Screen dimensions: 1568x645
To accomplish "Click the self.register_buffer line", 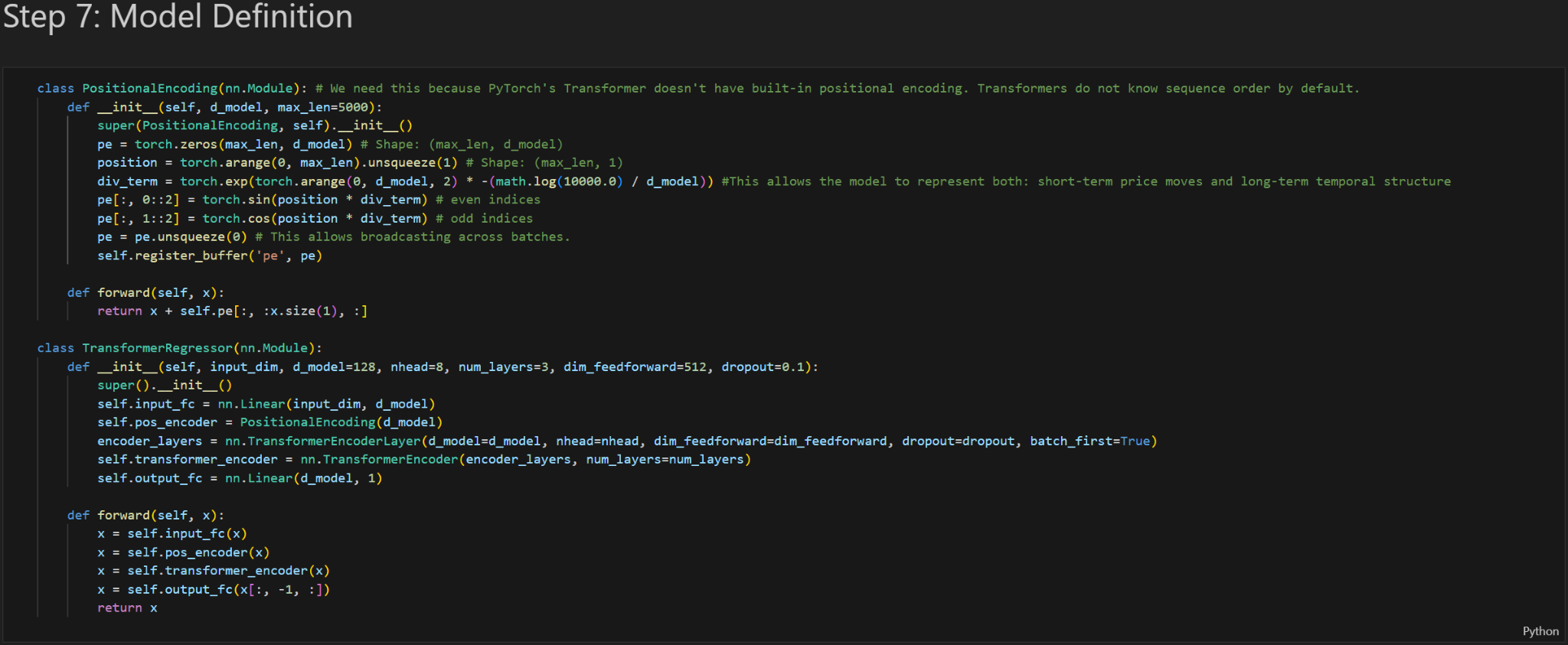I will (209, 256).
